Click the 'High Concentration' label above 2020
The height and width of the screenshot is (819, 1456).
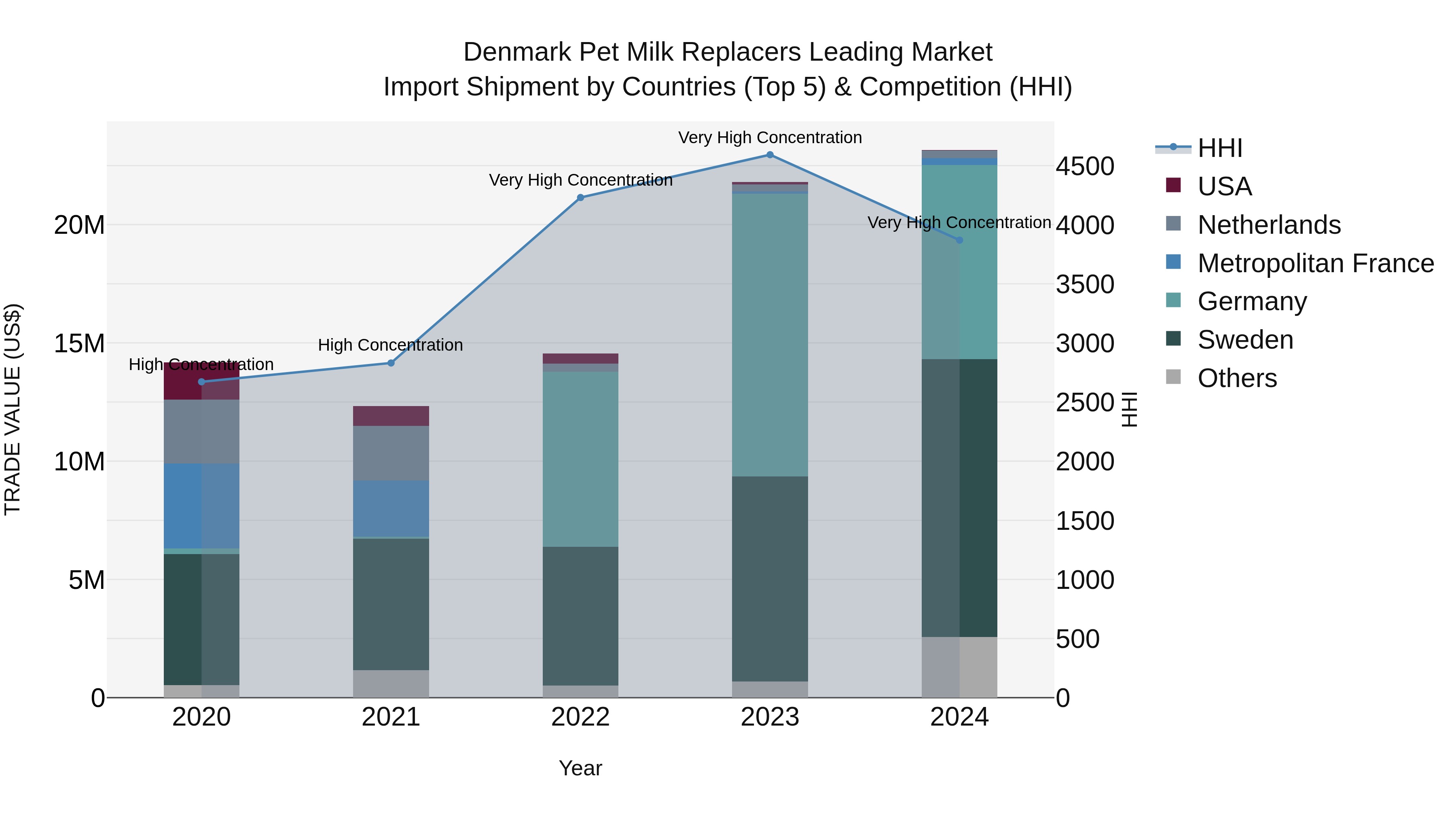click(201, 364)
